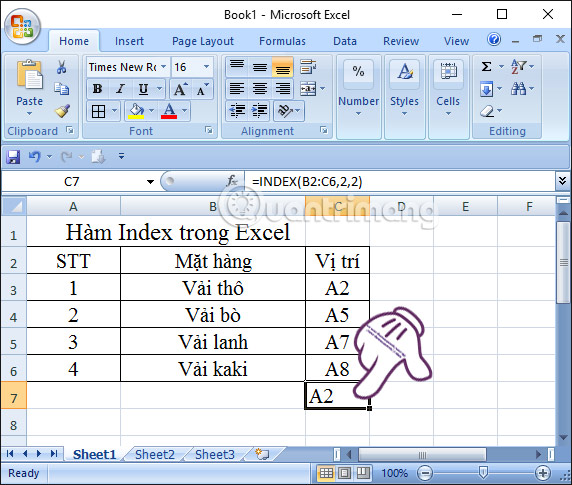This screenshot has width=572, height=485.
Task: Expand underline style dropdown arrow
Action: pyautogui.click(x=159, y=89)
